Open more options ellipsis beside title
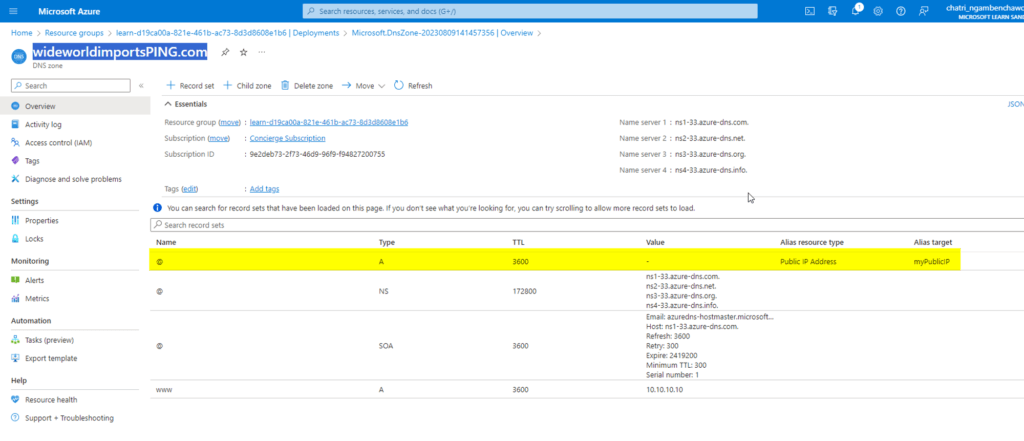 click(262, 52)
